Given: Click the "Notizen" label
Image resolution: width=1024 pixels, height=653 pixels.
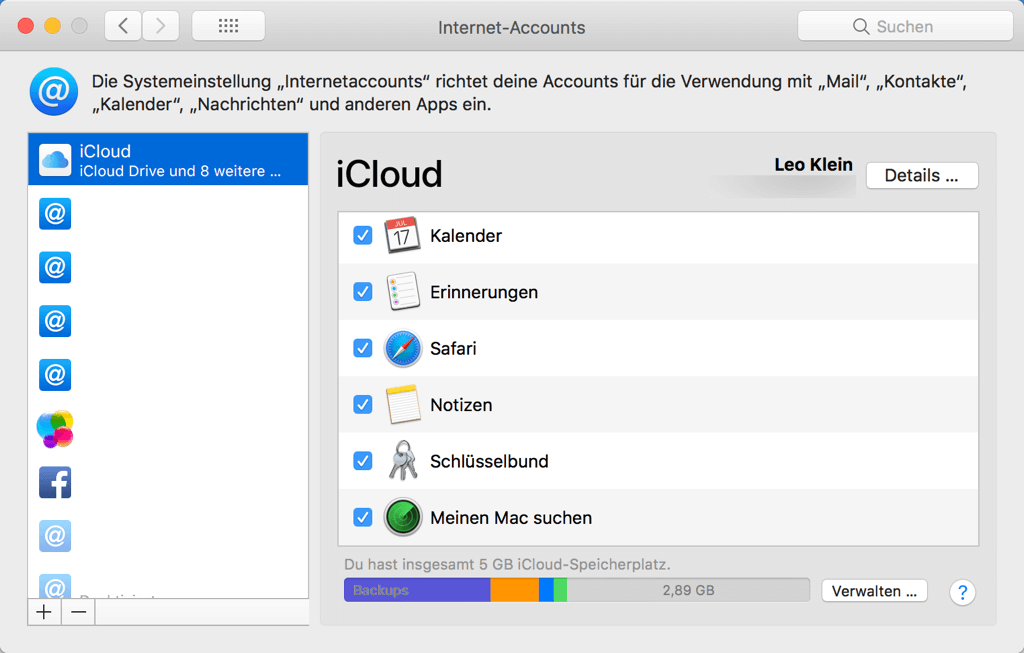Looking at the screenshot, I should click(461, 405).
